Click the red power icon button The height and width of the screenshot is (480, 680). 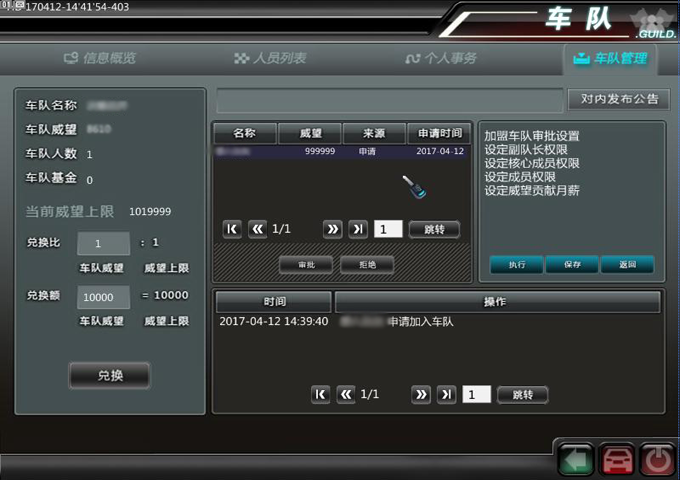point(656,459)
